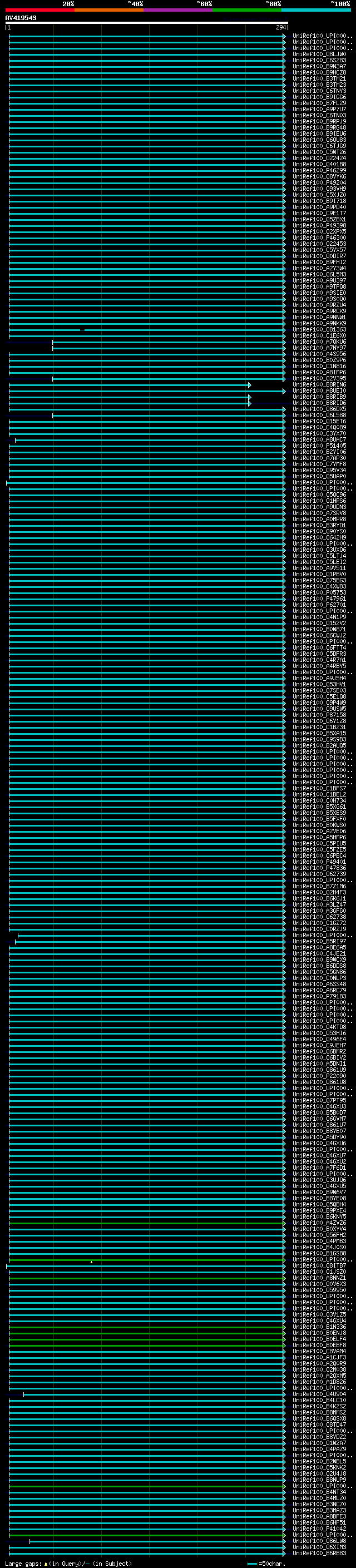Click the UniRef100_A9P7U7 label
356x1568 pixels.
pyautogui.click(x=319, y=109)
